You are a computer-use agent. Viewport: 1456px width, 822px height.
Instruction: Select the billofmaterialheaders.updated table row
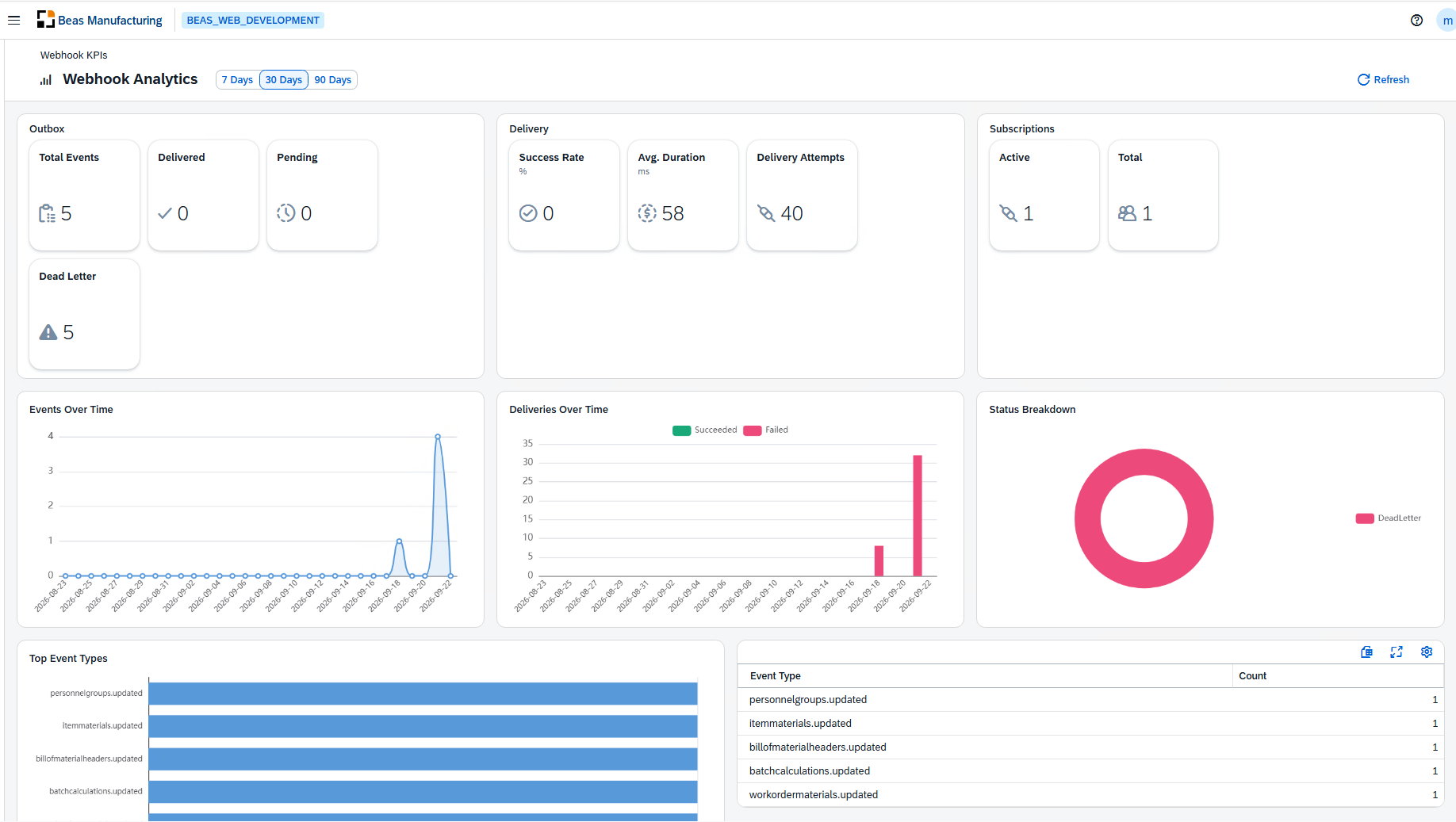tap(1090, 747)
